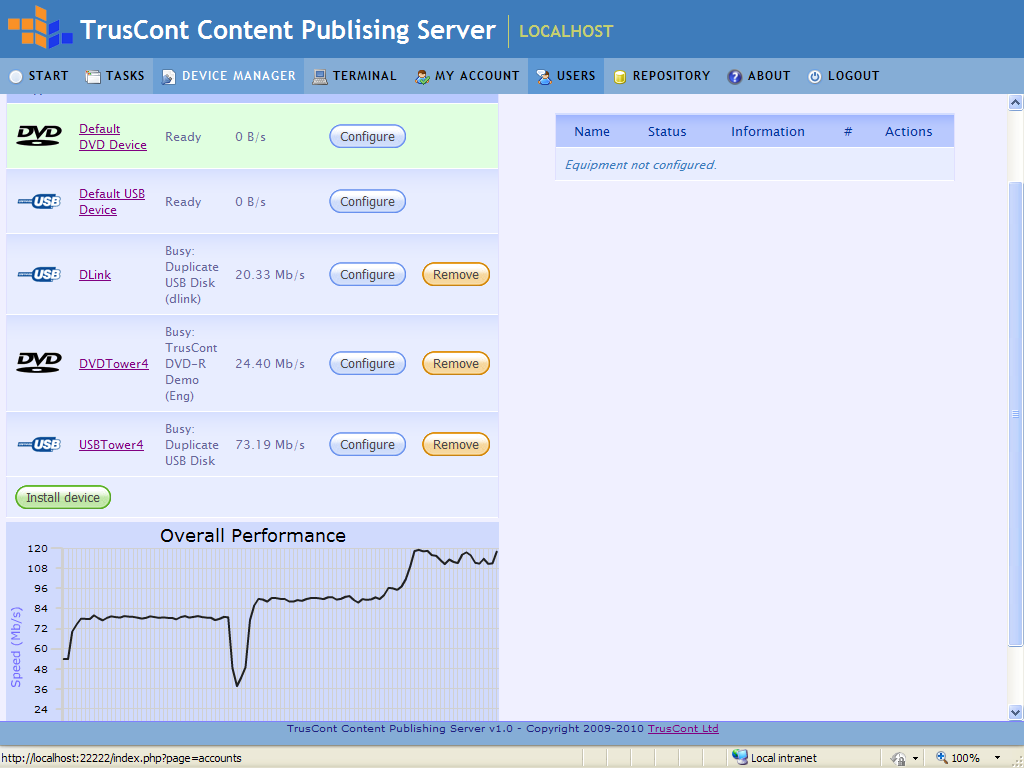Screen dimensions: 1024x768
Task: Click the vertical scrollbar thumb
Action: coord(1015,413)
